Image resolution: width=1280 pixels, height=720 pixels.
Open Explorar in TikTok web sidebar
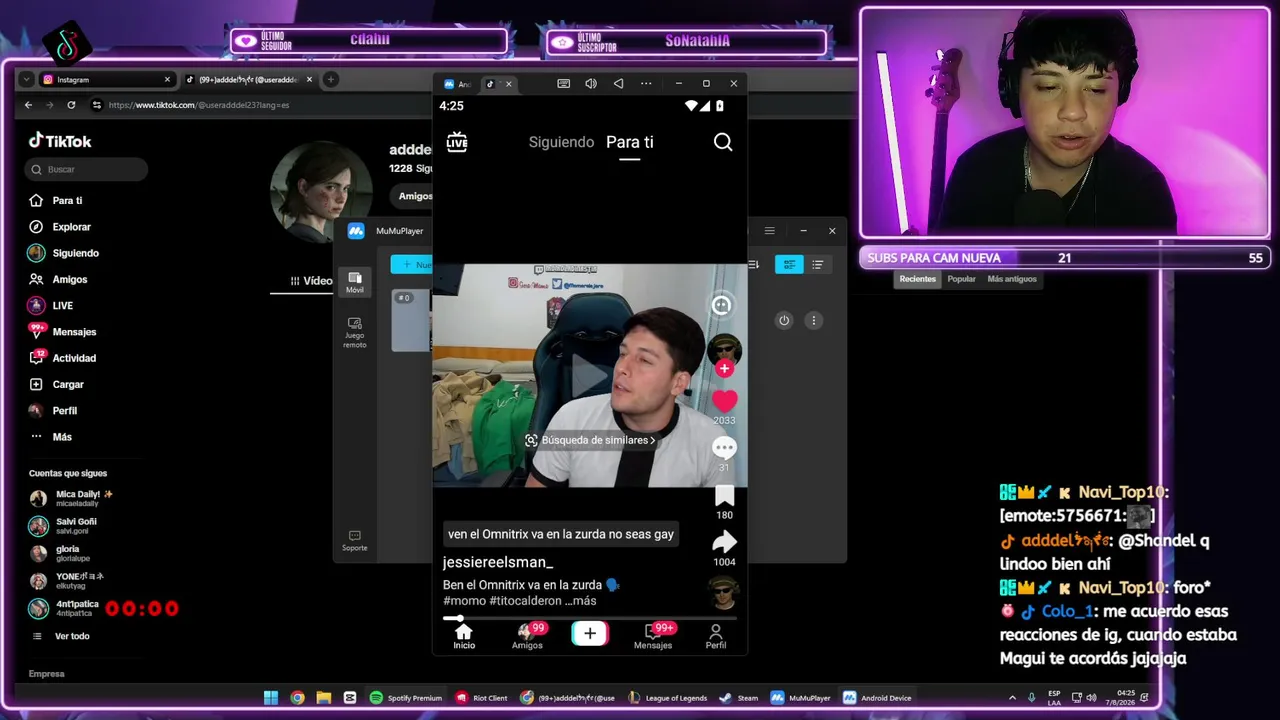[x=71, y=227]
